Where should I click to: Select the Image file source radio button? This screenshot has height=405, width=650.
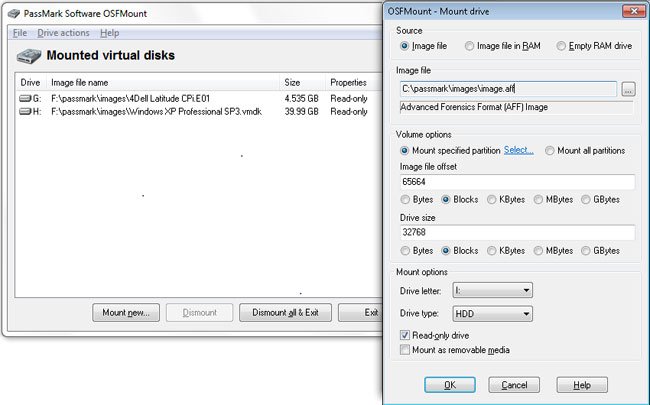tap(404, 46)
